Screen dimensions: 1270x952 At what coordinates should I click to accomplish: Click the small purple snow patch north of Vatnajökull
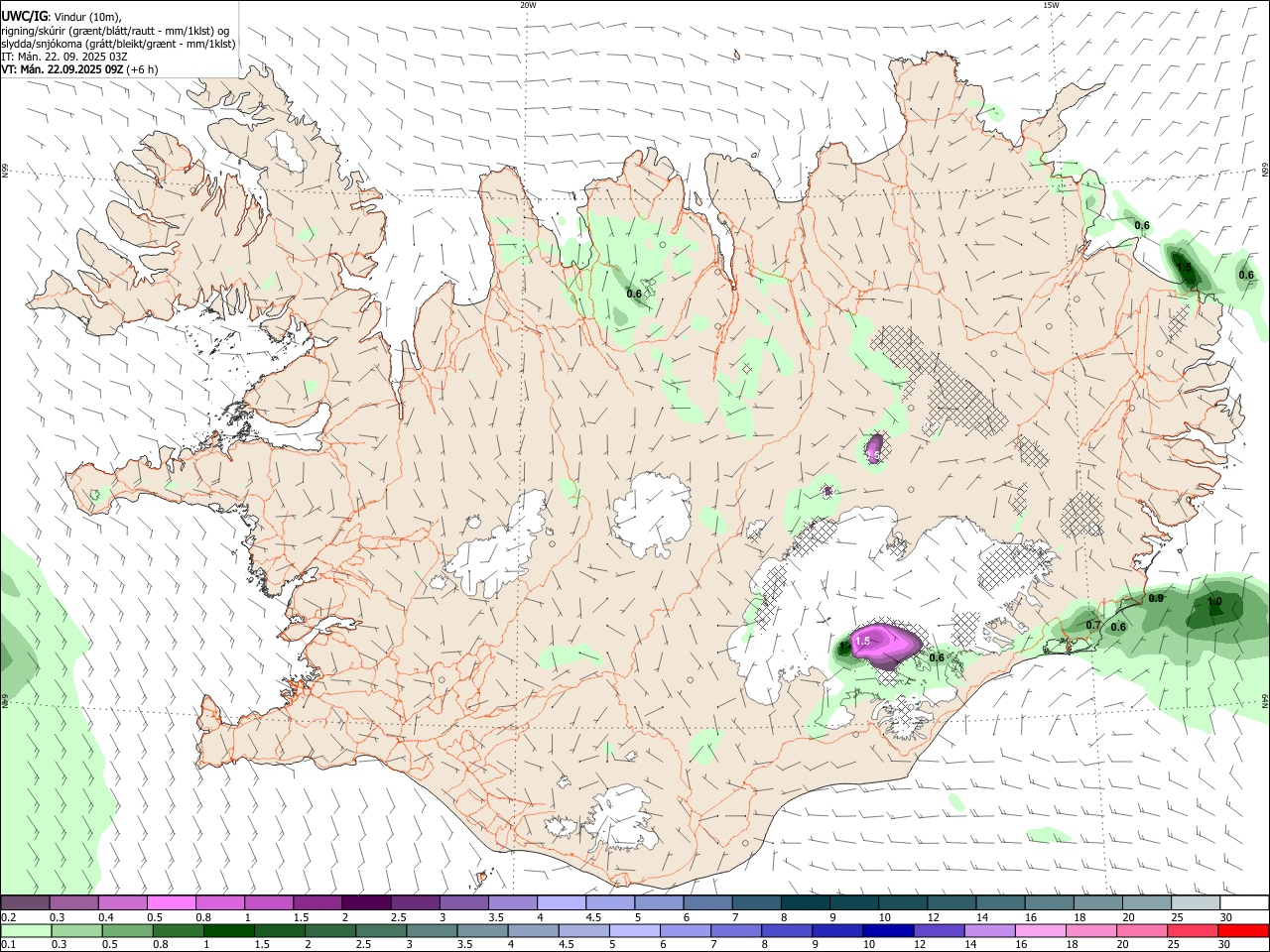coord(874,448)
